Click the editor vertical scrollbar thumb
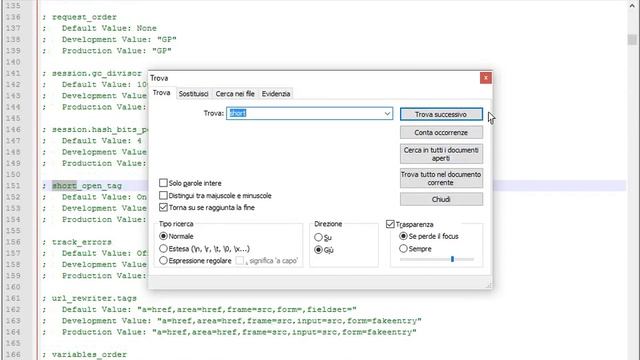640x360 pixels. [x=632, y=39]
